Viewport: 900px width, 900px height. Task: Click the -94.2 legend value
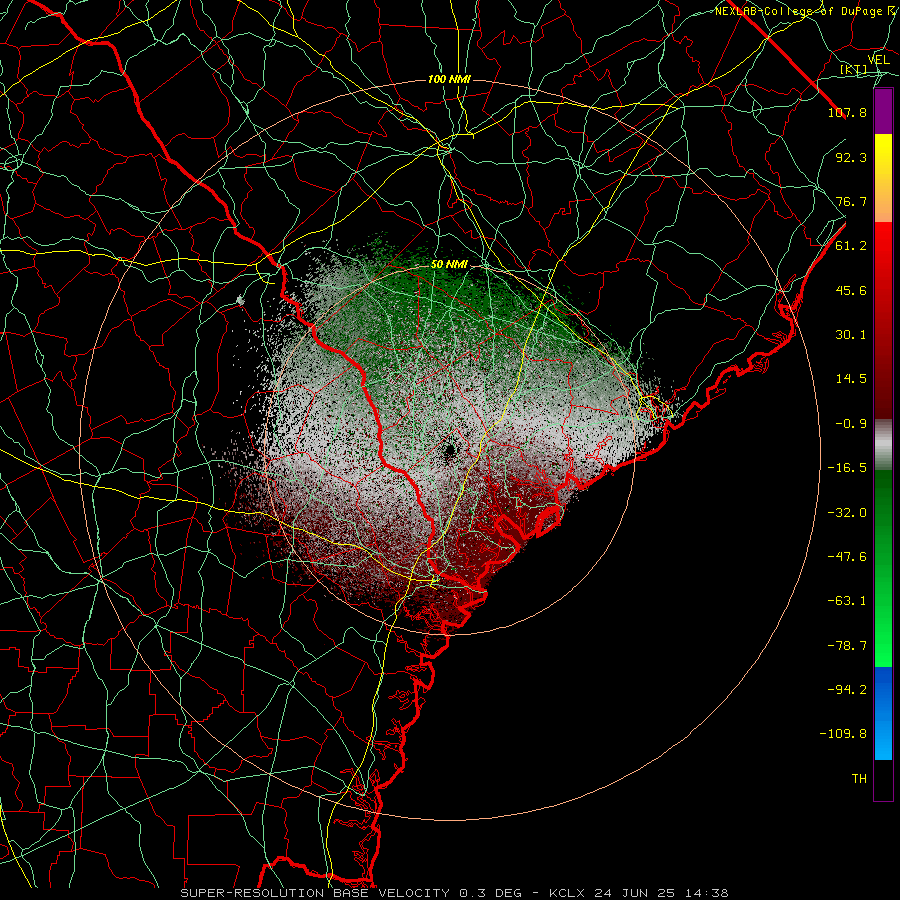click(x=847, y=689)
